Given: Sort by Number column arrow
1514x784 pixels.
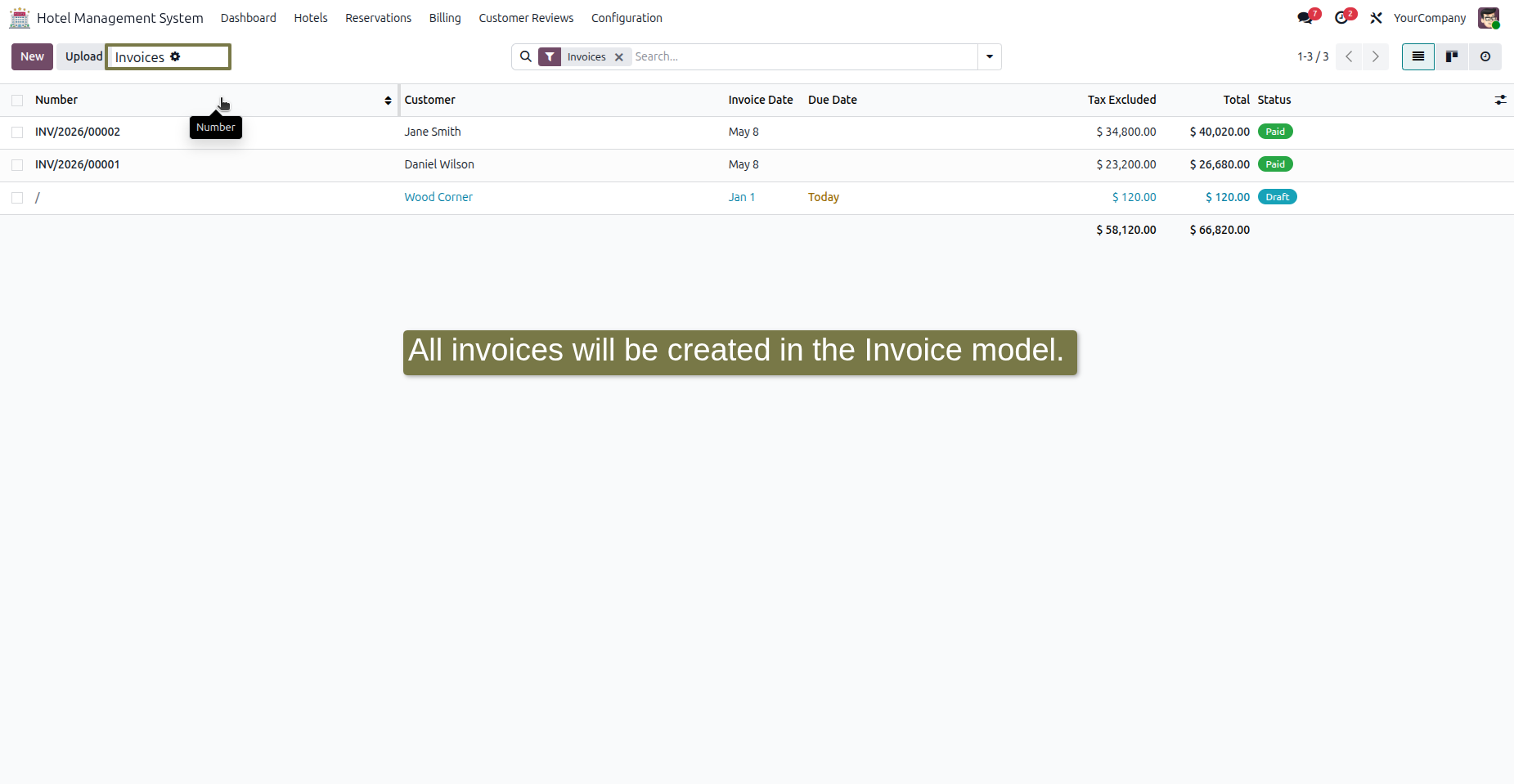Looking at the screenshot, I should pos(388,100).
